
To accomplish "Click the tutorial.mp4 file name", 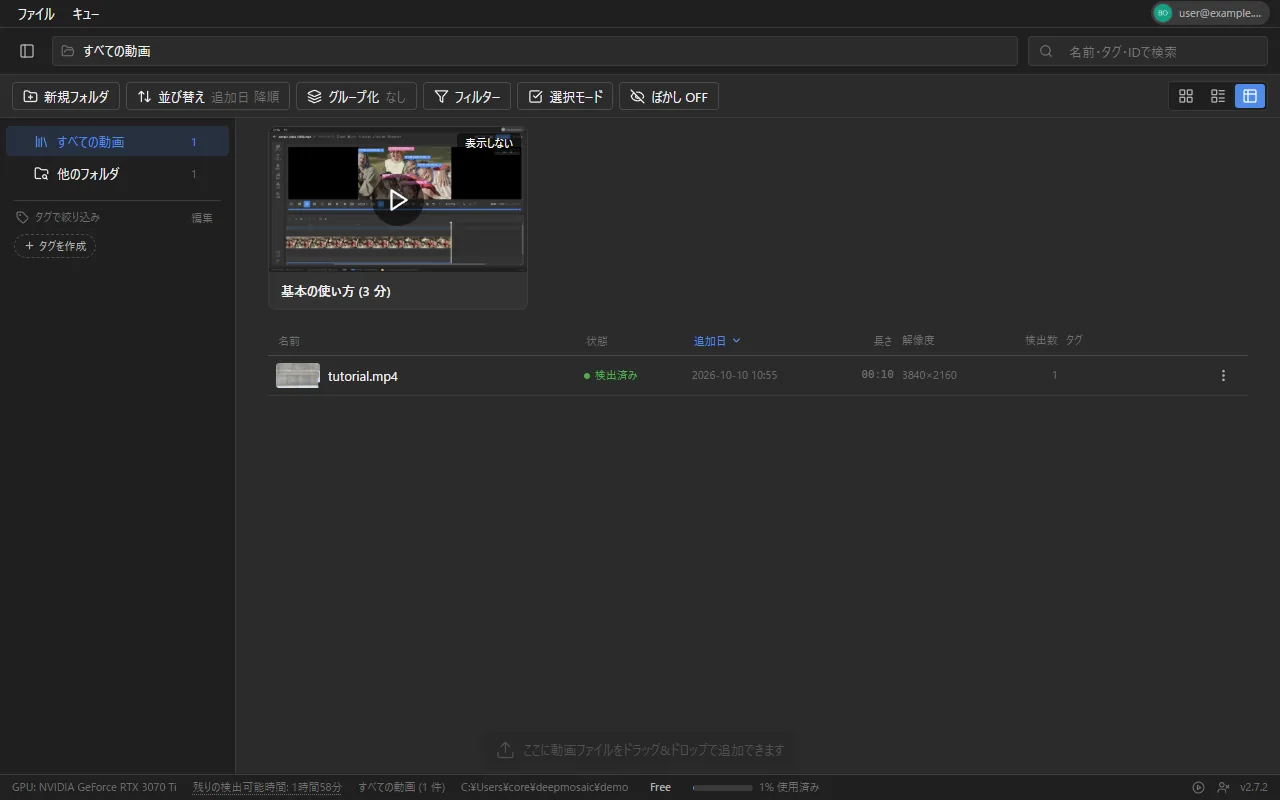I will (x=363, y=376).
